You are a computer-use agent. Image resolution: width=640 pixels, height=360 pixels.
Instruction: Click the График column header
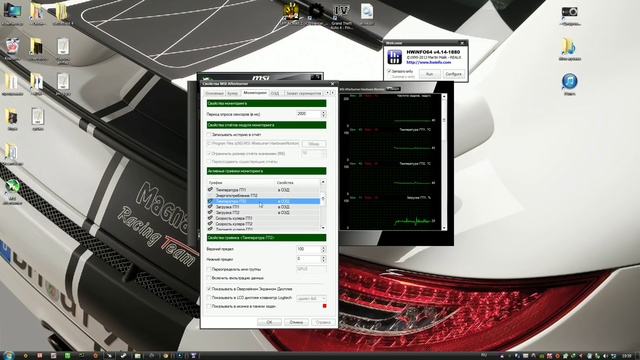(x=241, y=182)
